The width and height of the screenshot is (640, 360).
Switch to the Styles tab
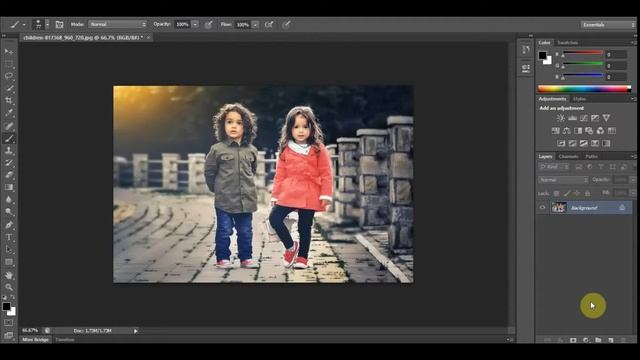click(579, 99)
